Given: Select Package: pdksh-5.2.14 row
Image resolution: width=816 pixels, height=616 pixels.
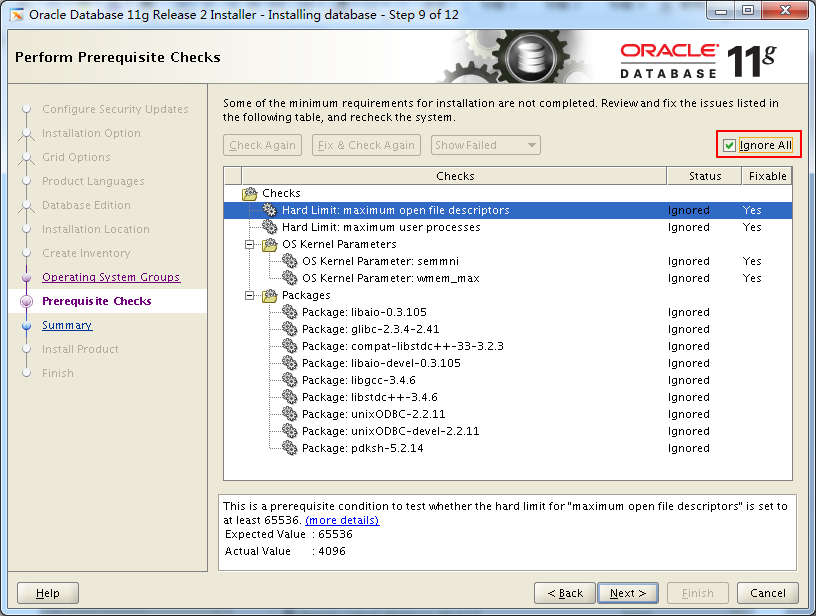Looking at the screenshot, I should point(508,448).
